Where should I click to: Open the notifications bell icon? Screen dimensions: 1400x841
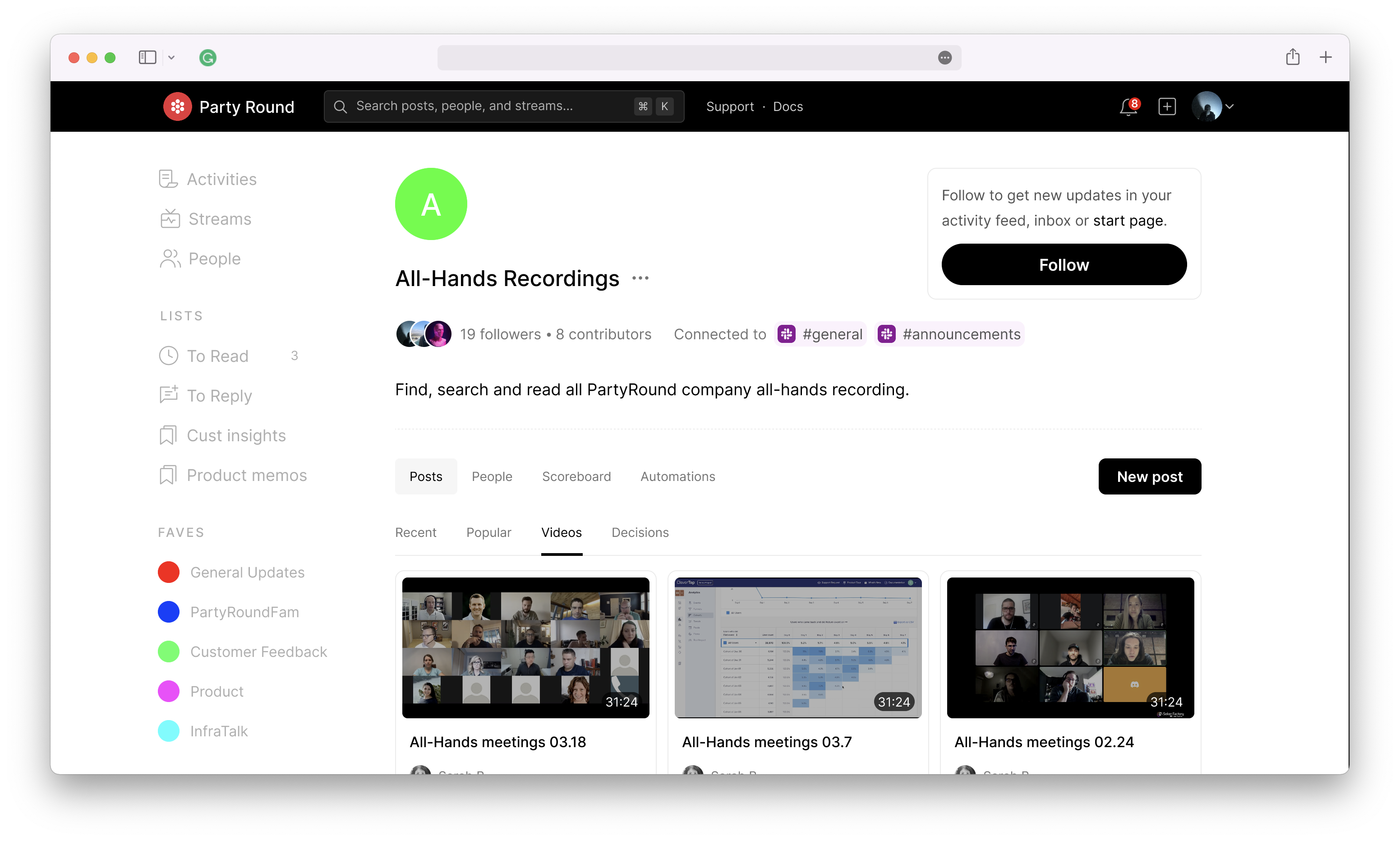pos(1128,106)
